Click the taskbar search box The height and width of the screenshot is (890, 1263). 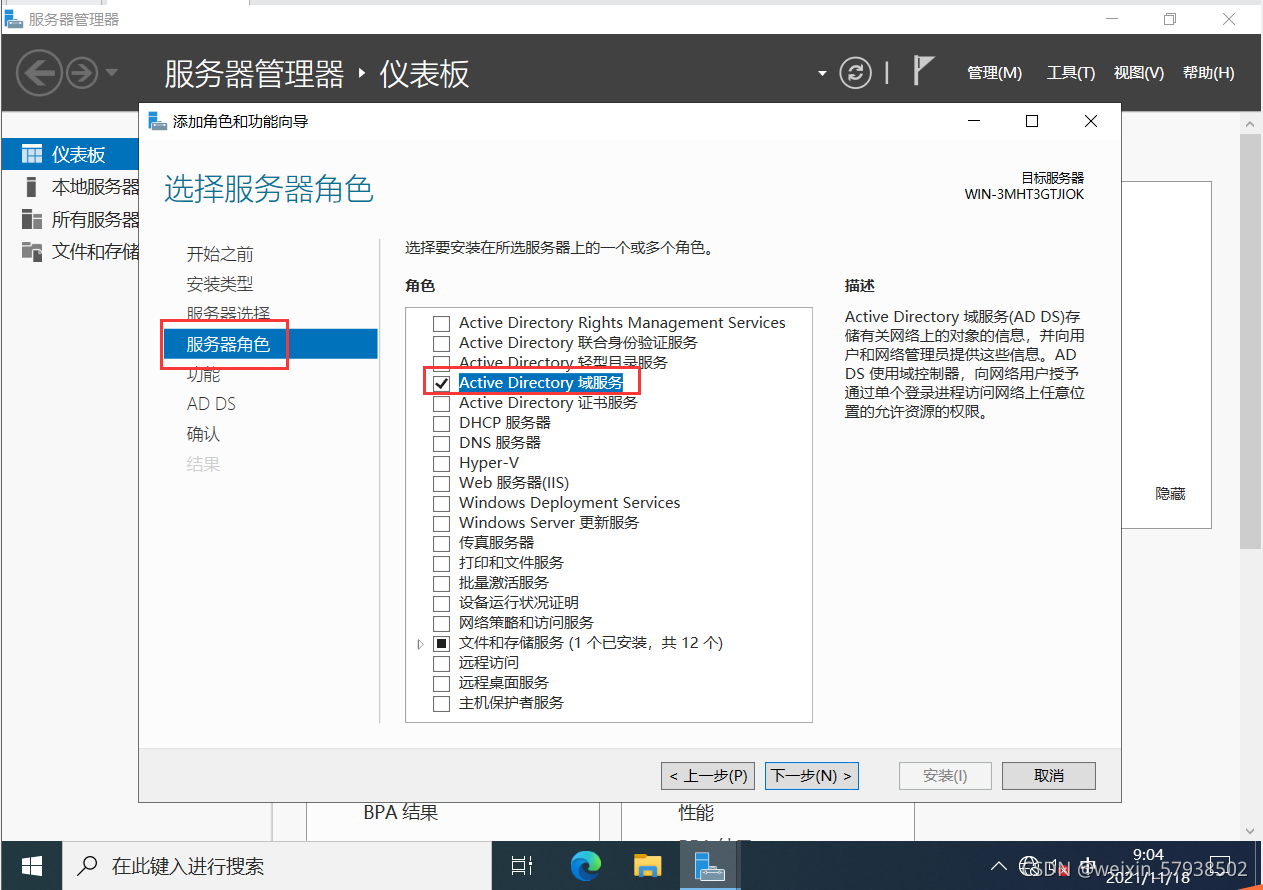click(278, 866)
